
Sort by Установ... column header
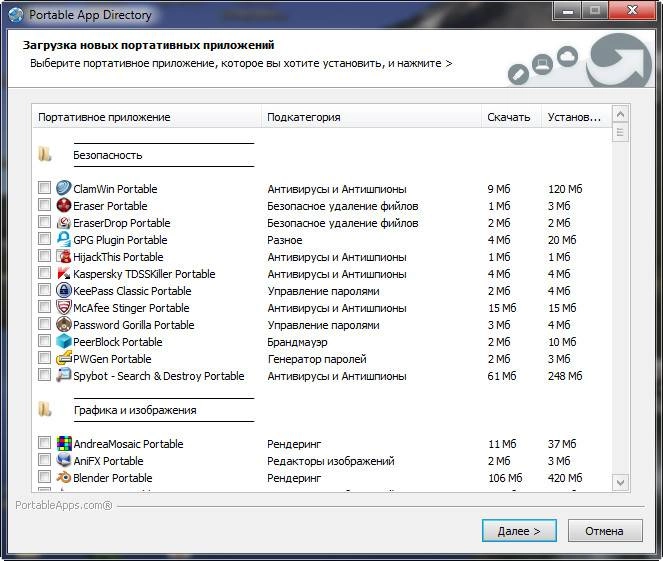(576, 117)
